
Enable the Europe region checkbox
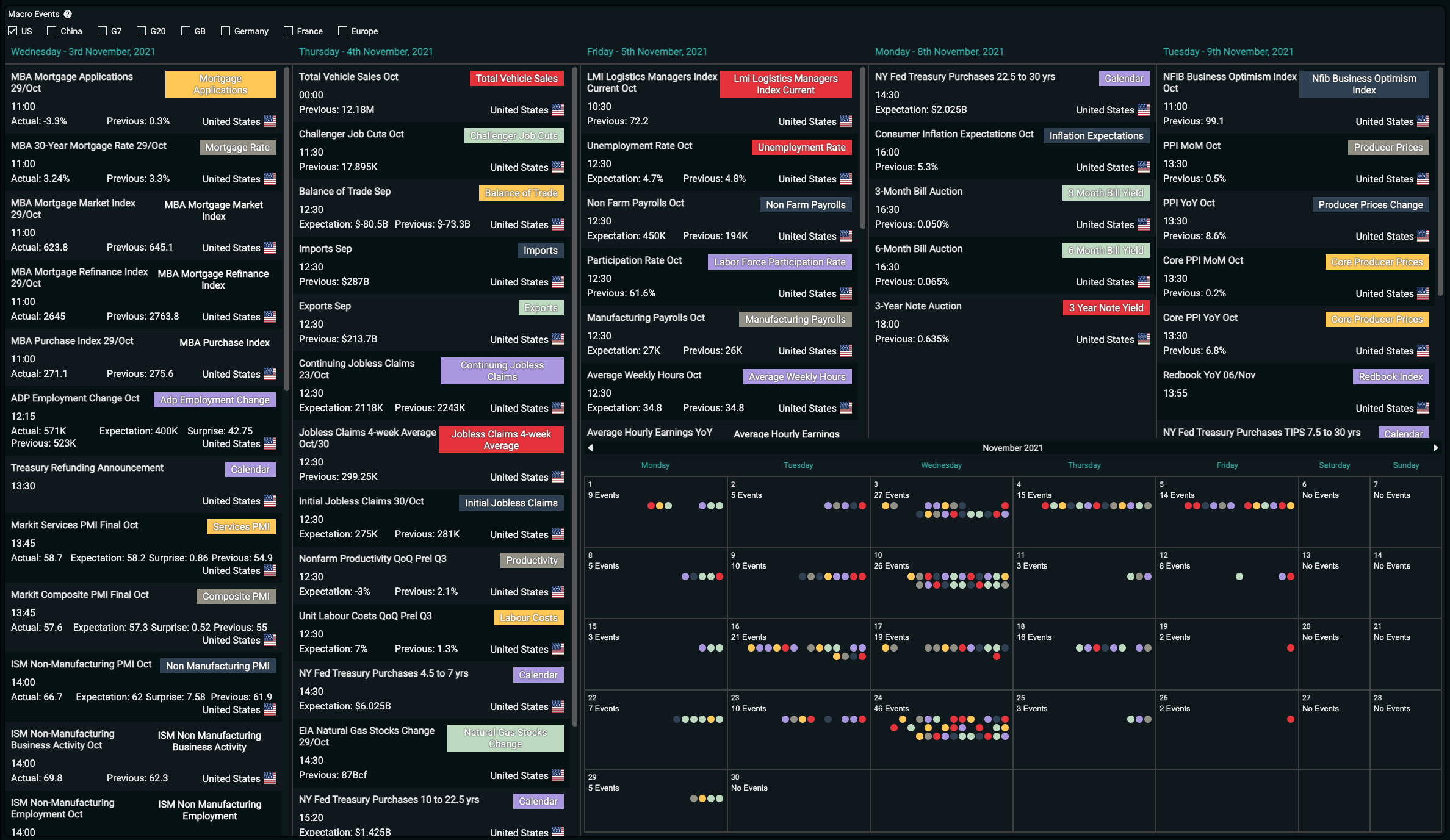pos(343,31)
